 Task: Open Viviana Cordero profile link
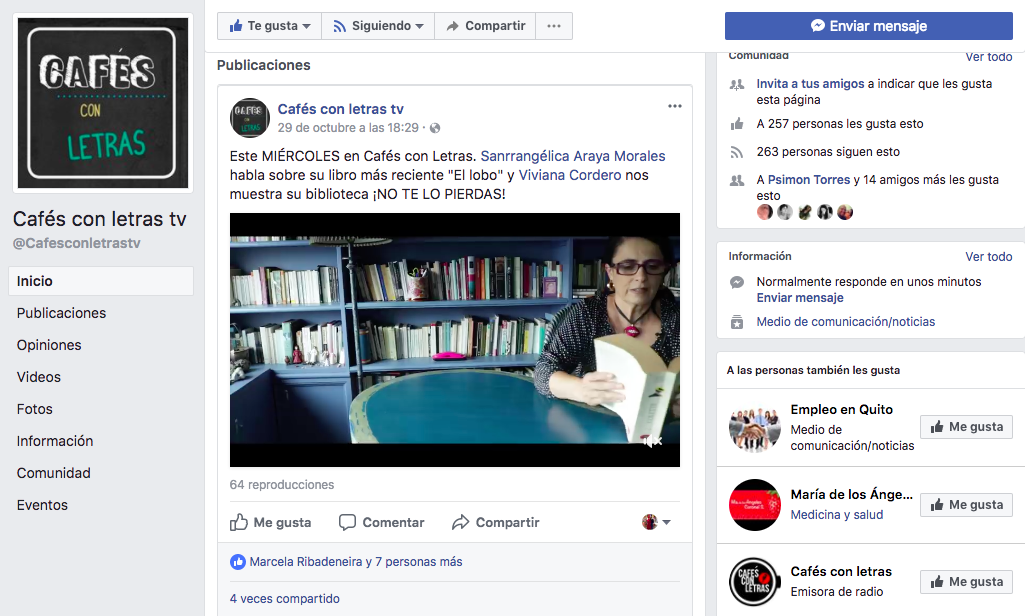[570, 175]
